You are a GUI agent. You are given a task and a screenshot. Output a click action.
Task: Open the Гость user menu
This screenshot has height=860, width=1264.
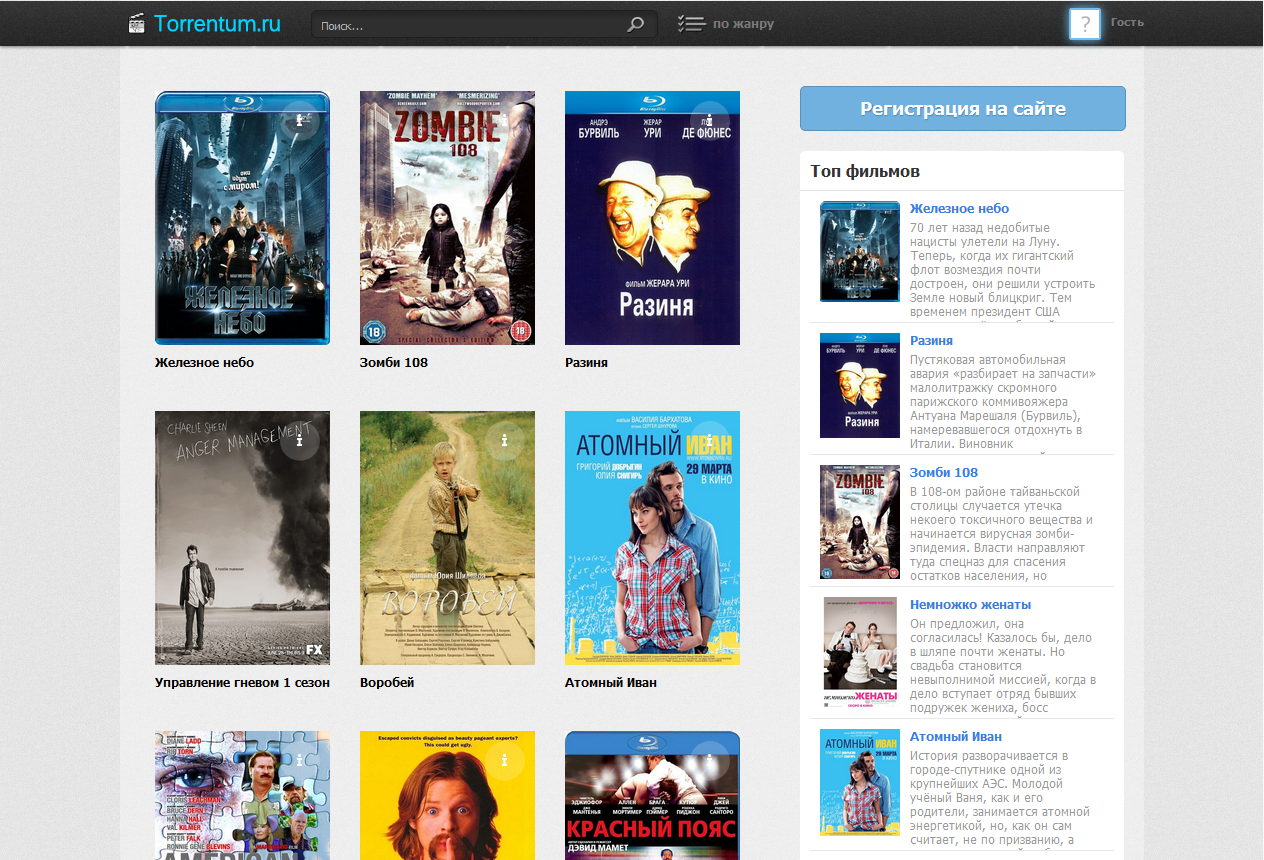(1127, 22)
